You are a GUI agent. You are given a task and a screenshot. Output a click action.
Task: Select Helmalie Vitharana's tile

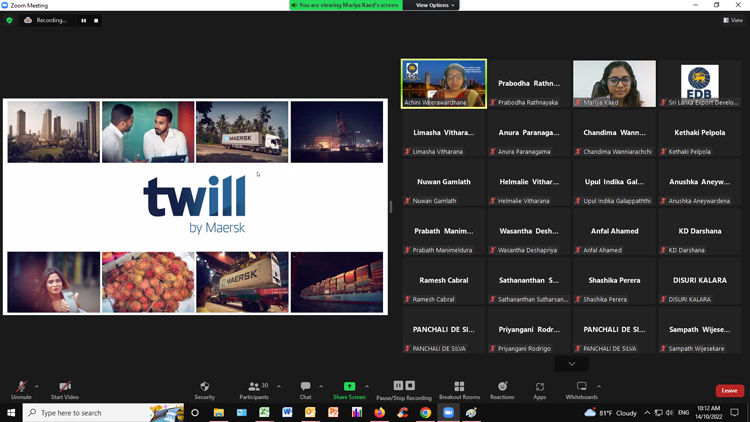(529, 182)
